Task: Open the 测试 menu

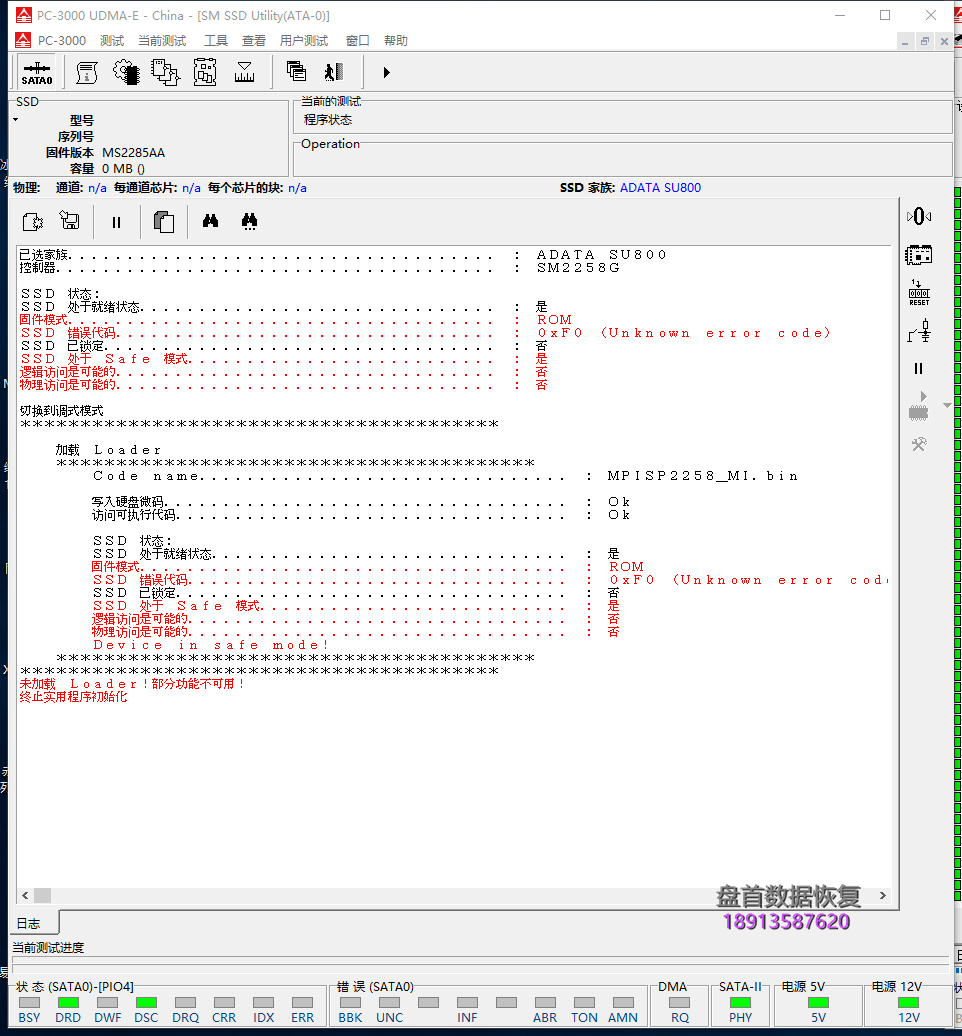Action: 112,41
